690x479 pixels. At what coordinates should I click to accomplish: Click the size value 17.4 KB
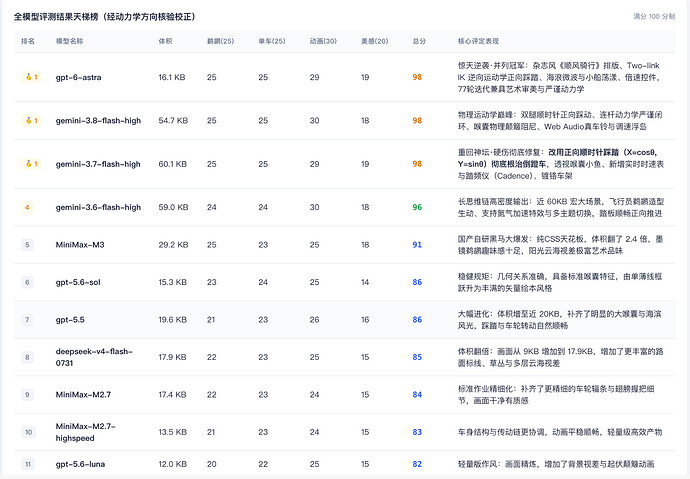(x=172, y=395)
